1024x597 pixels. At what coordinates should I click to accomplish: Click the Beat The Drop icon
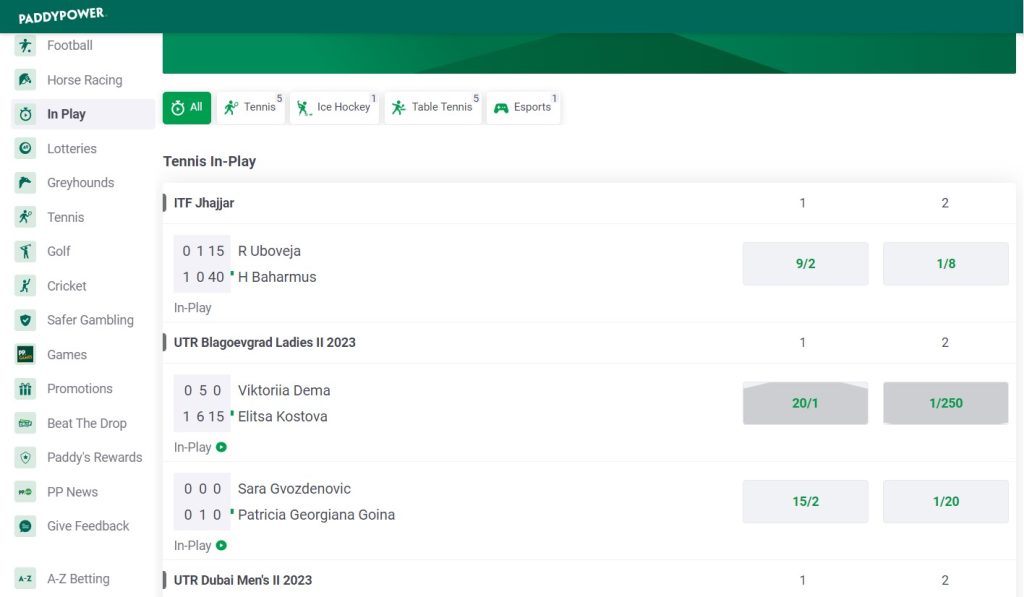click(25, 423)
